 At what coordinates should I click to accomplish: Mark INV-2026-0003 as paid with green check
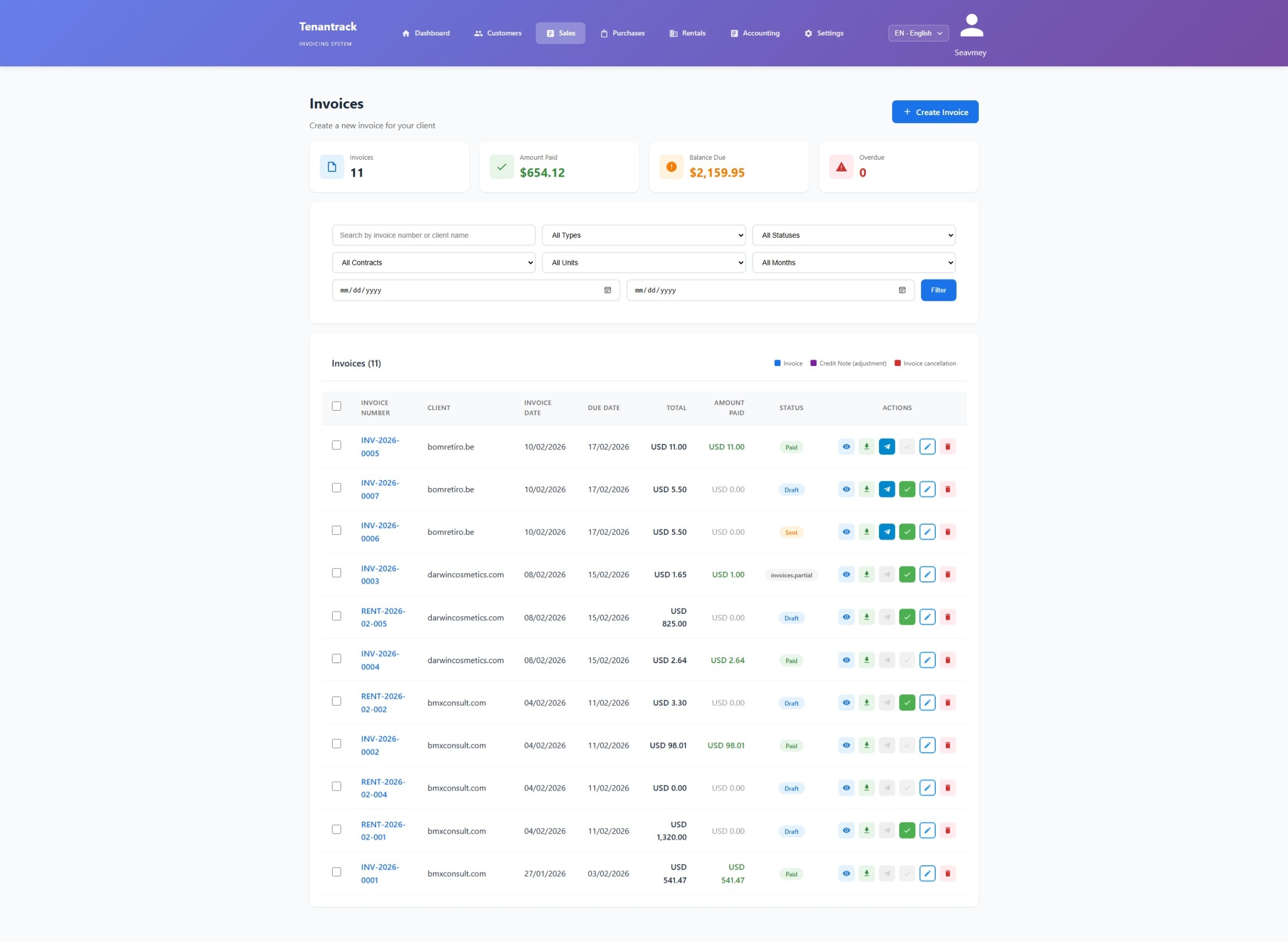(907, 574)
